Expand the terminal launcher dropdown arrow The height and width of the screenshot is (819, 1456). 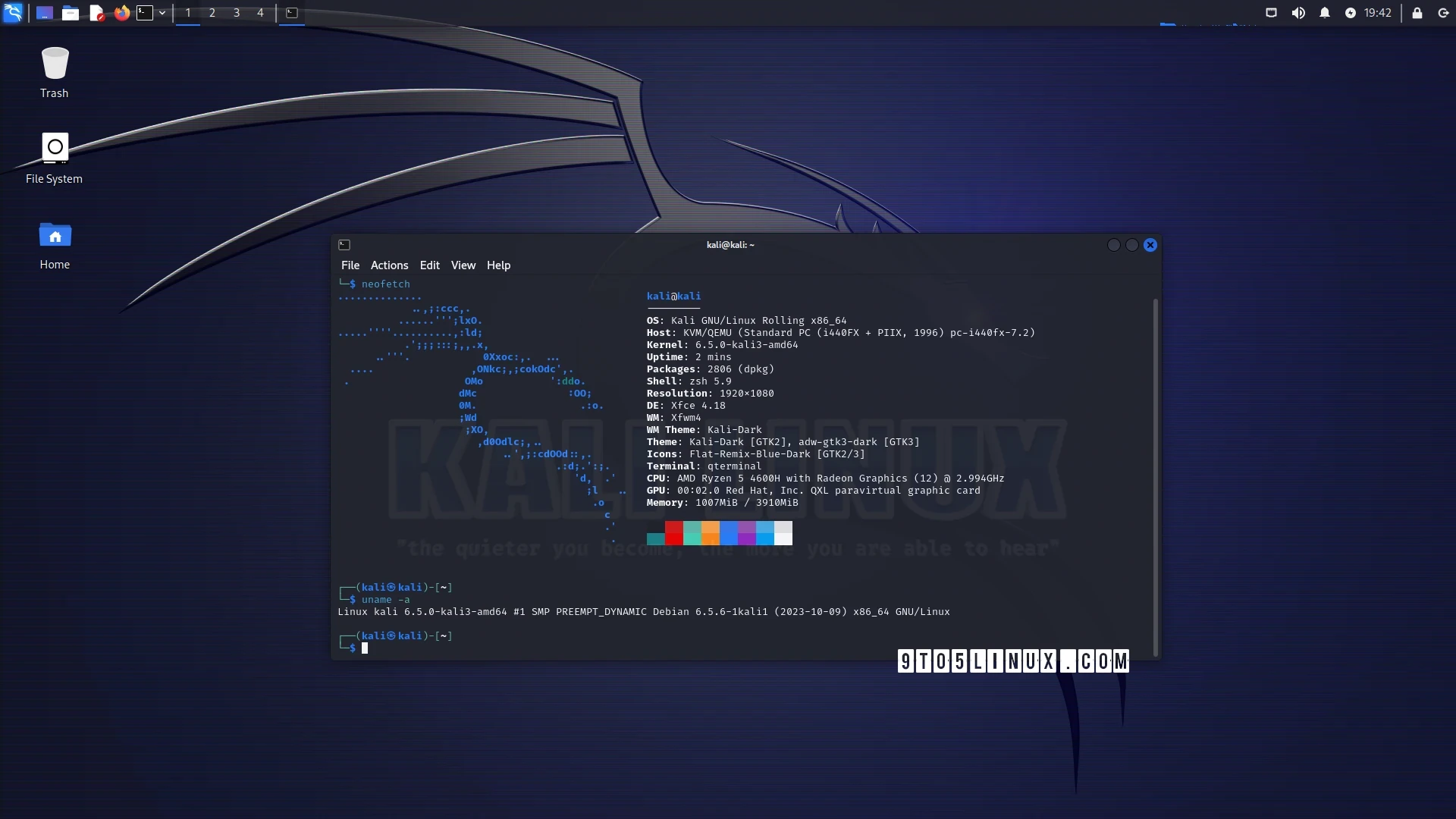click(x=162, y=13)
